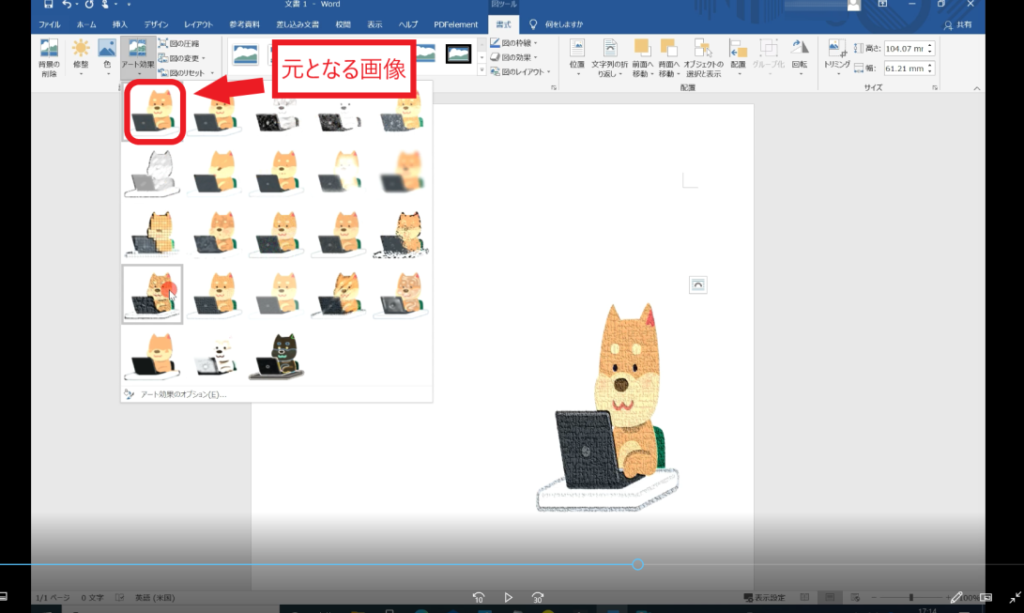Open the ファイル (File) tab
The width and height of the screenshot is (1024, 613).
click(x=50, y=23)
